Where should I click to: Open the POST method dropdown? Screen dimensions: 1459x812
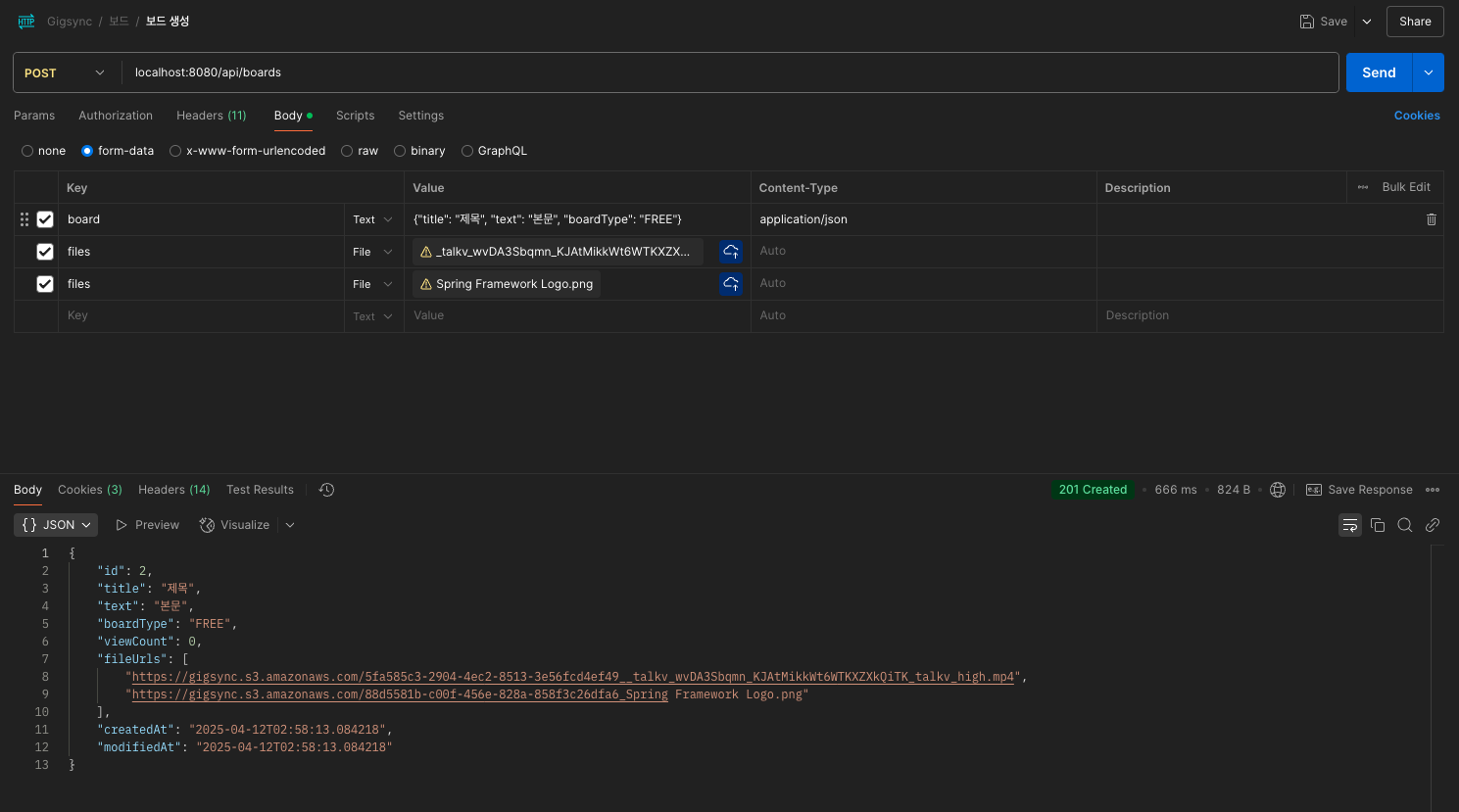point(65,73)
